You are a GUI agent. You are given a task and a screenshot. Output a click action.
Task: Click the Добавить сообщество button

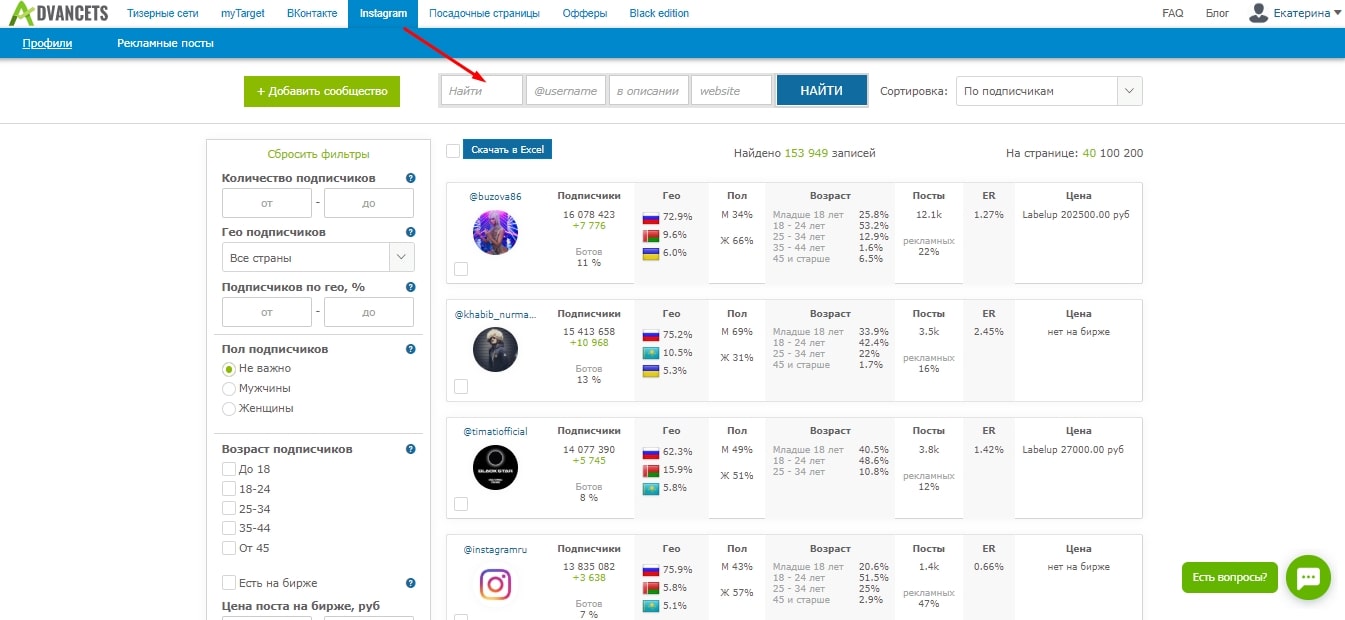tap(322, 91)
